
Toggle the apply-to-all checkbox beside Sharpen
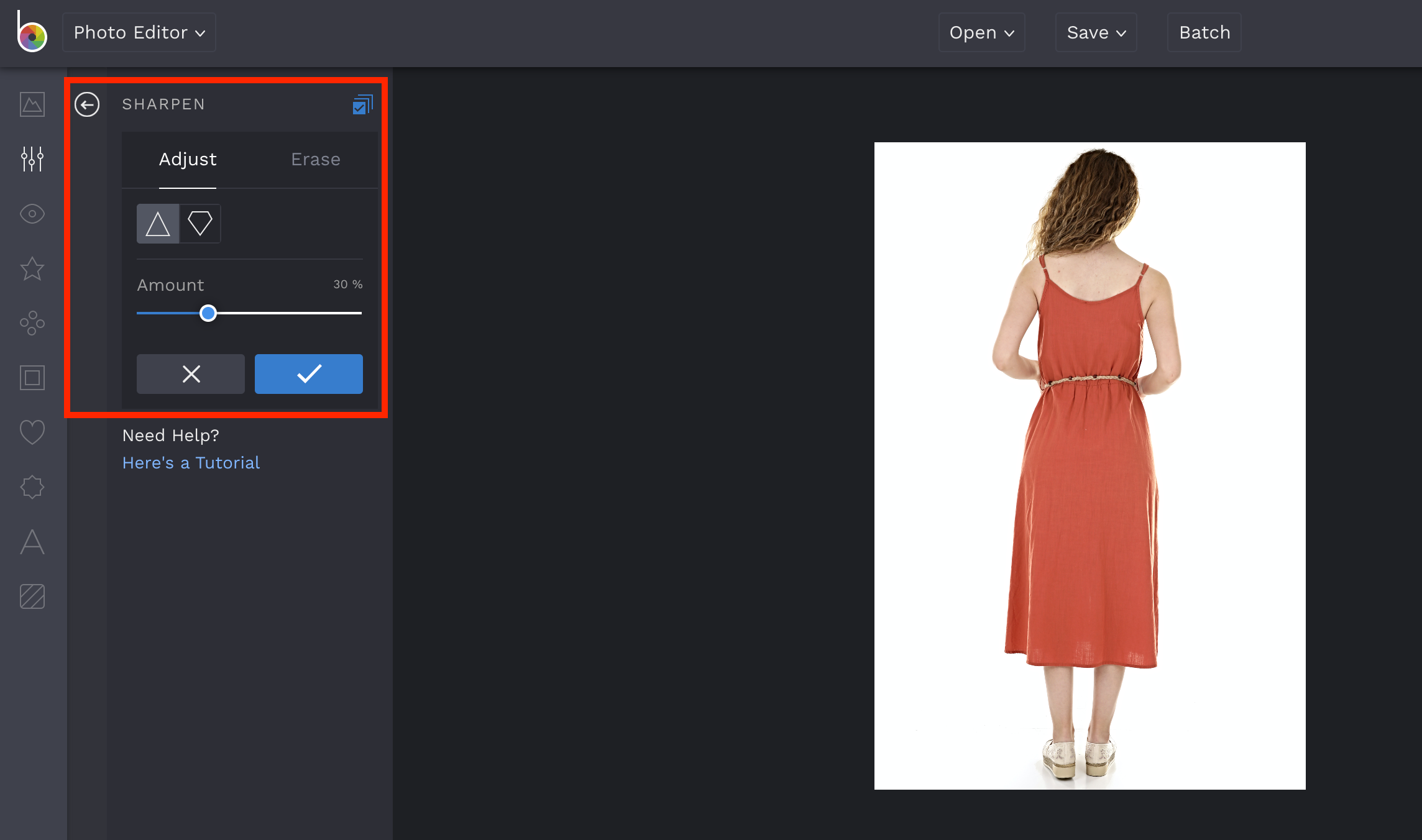[x=362, y=104]
